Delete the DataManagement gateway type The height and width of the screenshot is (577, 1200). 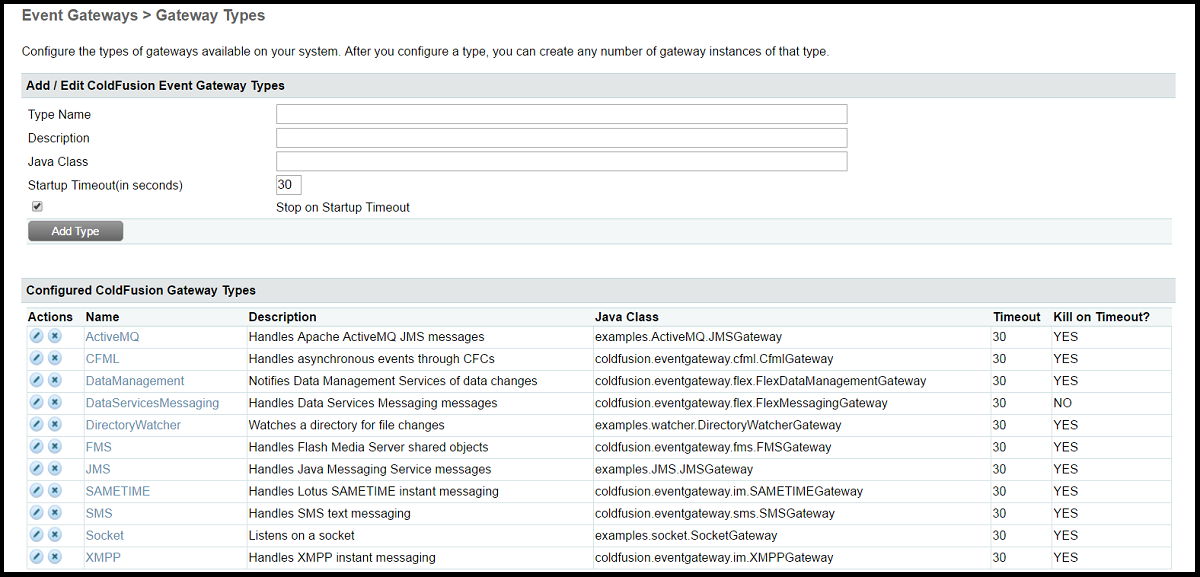55,381
